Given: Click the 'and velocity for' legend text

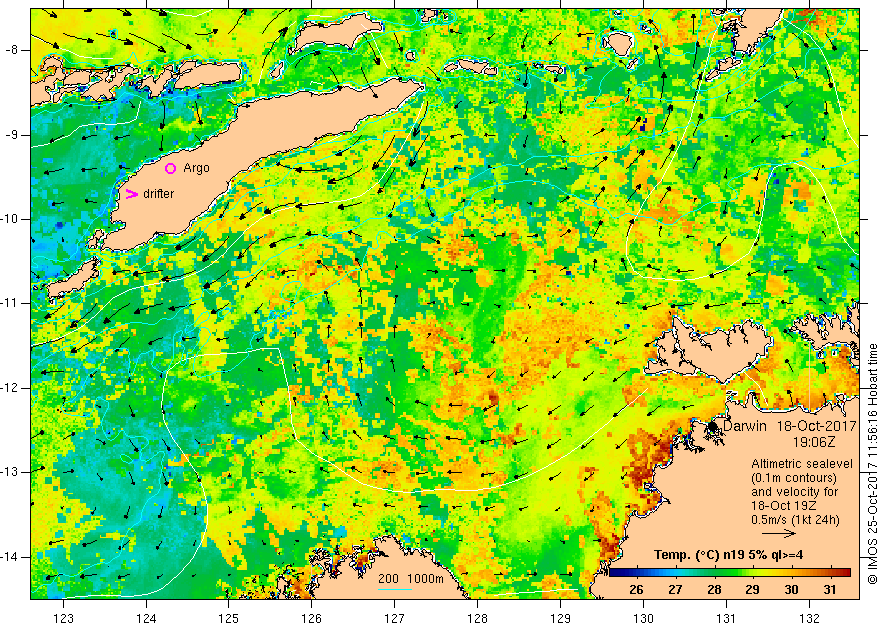Looking at the screenshot, I should (x=795, y=492).
